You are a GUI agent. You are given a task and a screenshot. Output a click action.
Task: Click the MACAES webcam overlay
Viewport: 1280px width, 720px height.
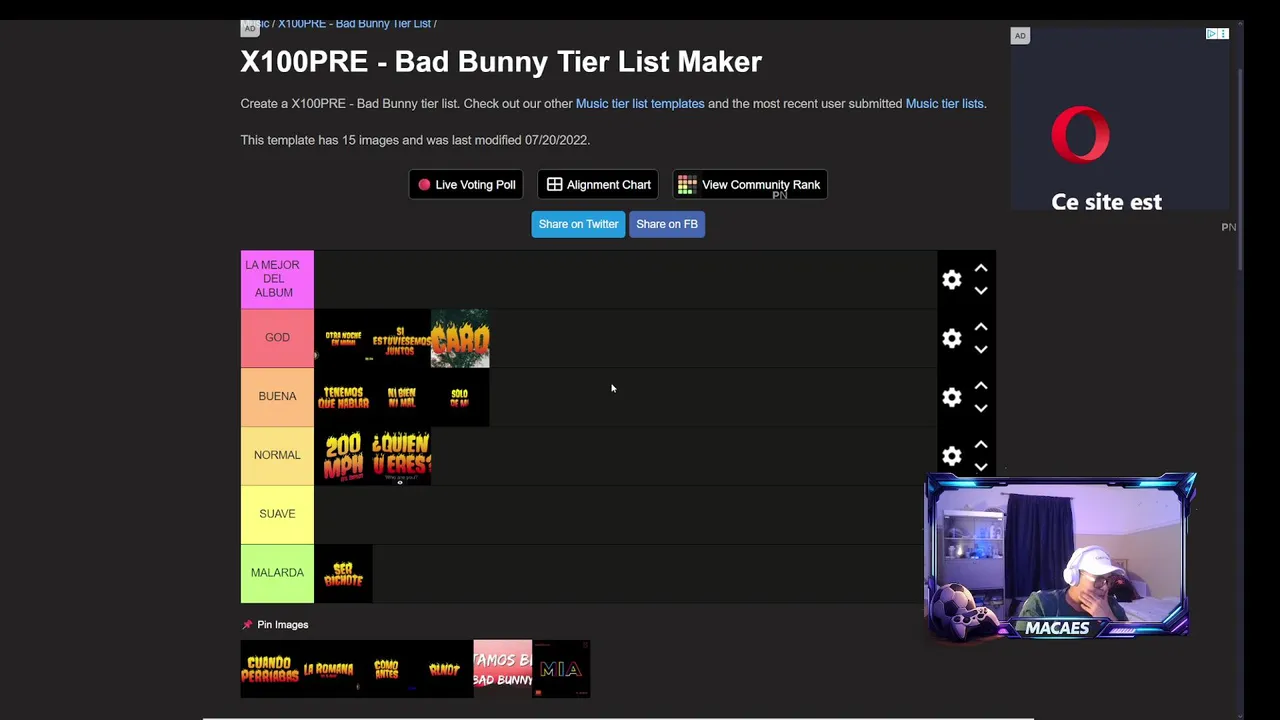coord(1059,557)
